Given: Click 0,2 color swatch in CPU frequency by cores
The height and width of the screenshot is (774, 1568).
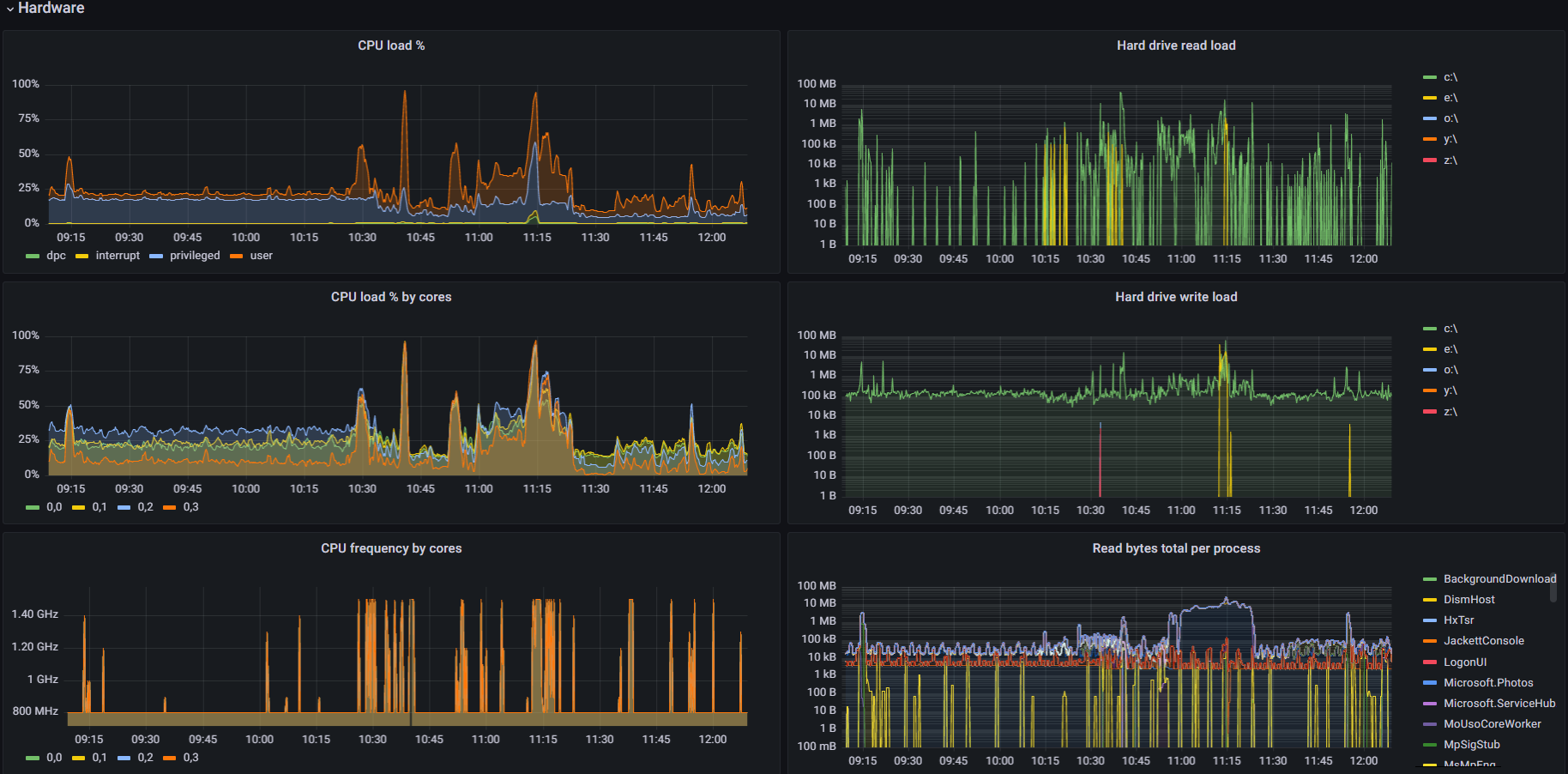Looking at the screenshot, I should [124, 759].
